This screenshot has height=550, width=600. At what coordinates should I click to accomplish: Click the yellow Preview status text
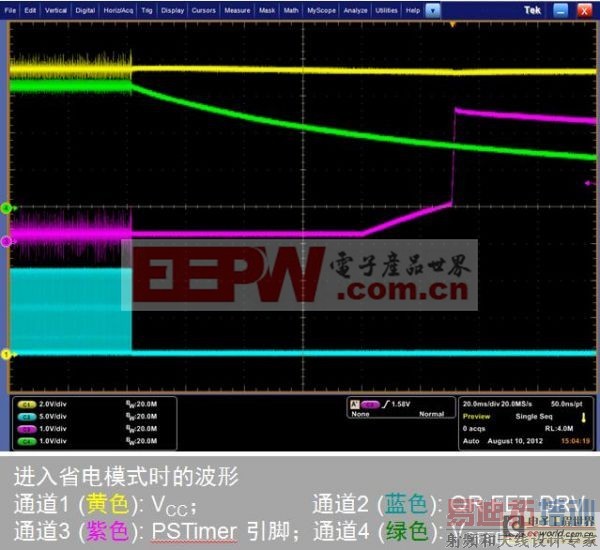point(476,416)
